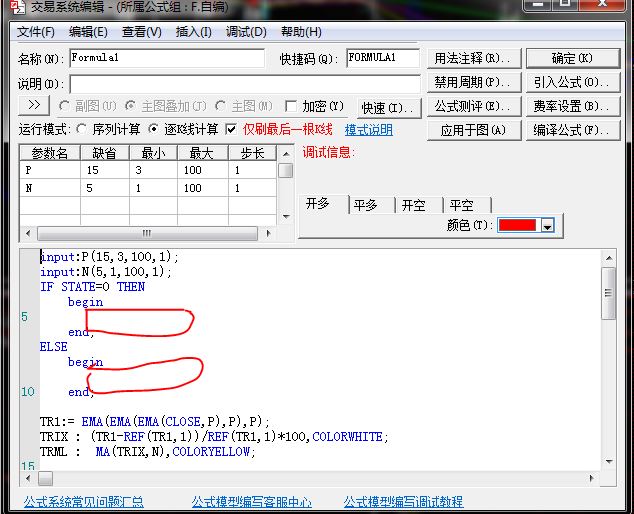Click the 步长 column header
634x514 pixels.
click(x=252, y=153)
